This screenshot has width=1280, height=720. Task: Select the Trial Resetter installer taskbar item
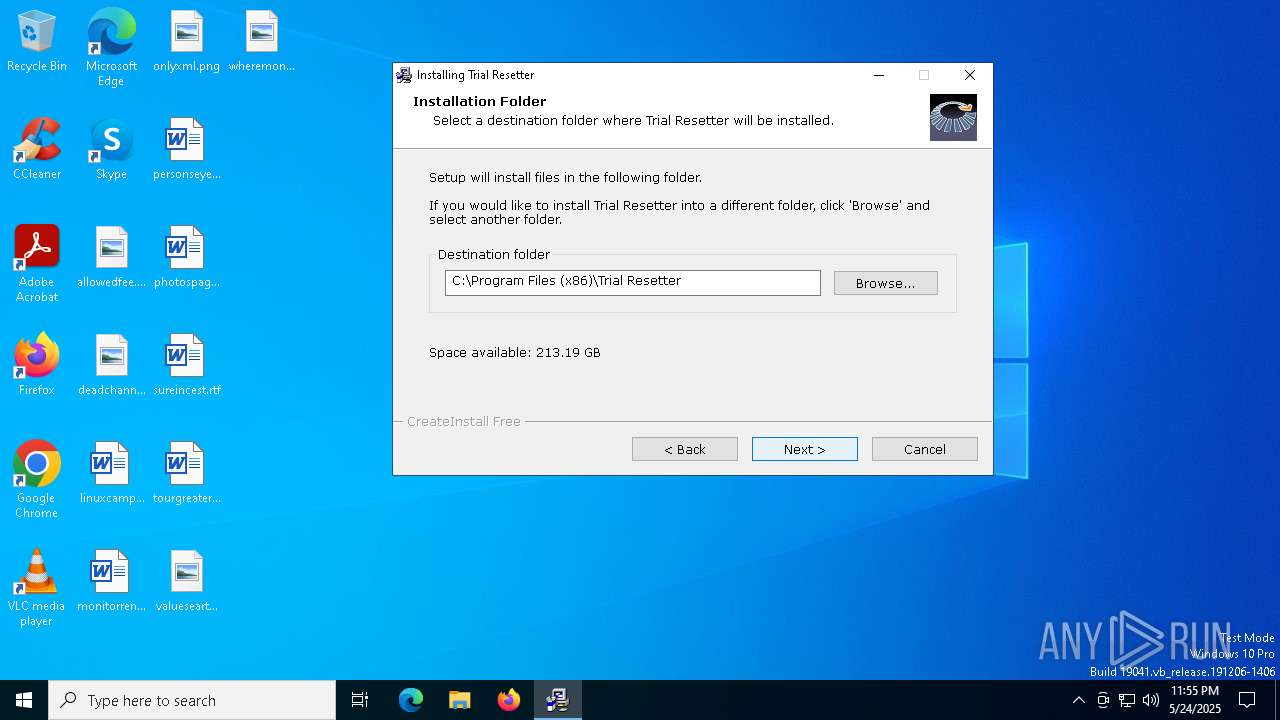point(558,700)
